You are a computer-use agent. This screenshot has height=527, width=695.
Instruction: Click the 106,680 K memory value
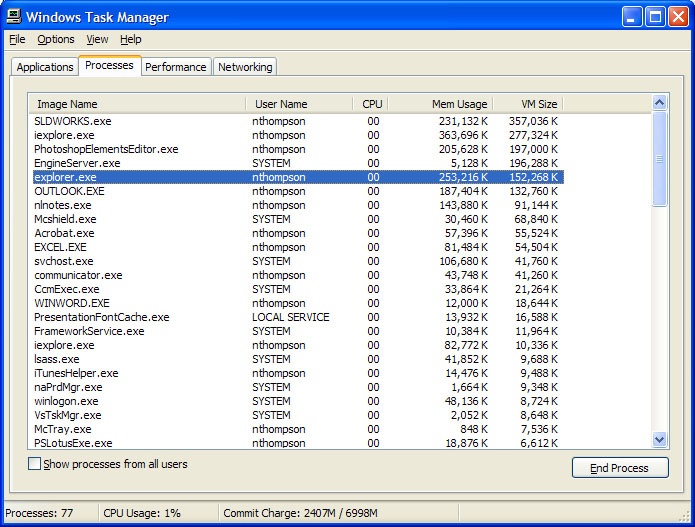coord(464,261)
